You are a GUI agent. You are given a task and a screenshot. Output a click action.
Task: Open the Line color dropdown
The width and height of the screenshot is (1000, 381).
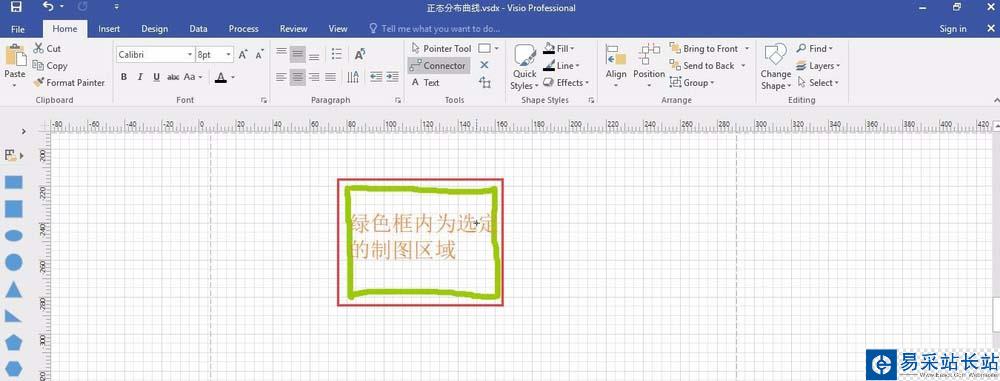pos(561,66)
